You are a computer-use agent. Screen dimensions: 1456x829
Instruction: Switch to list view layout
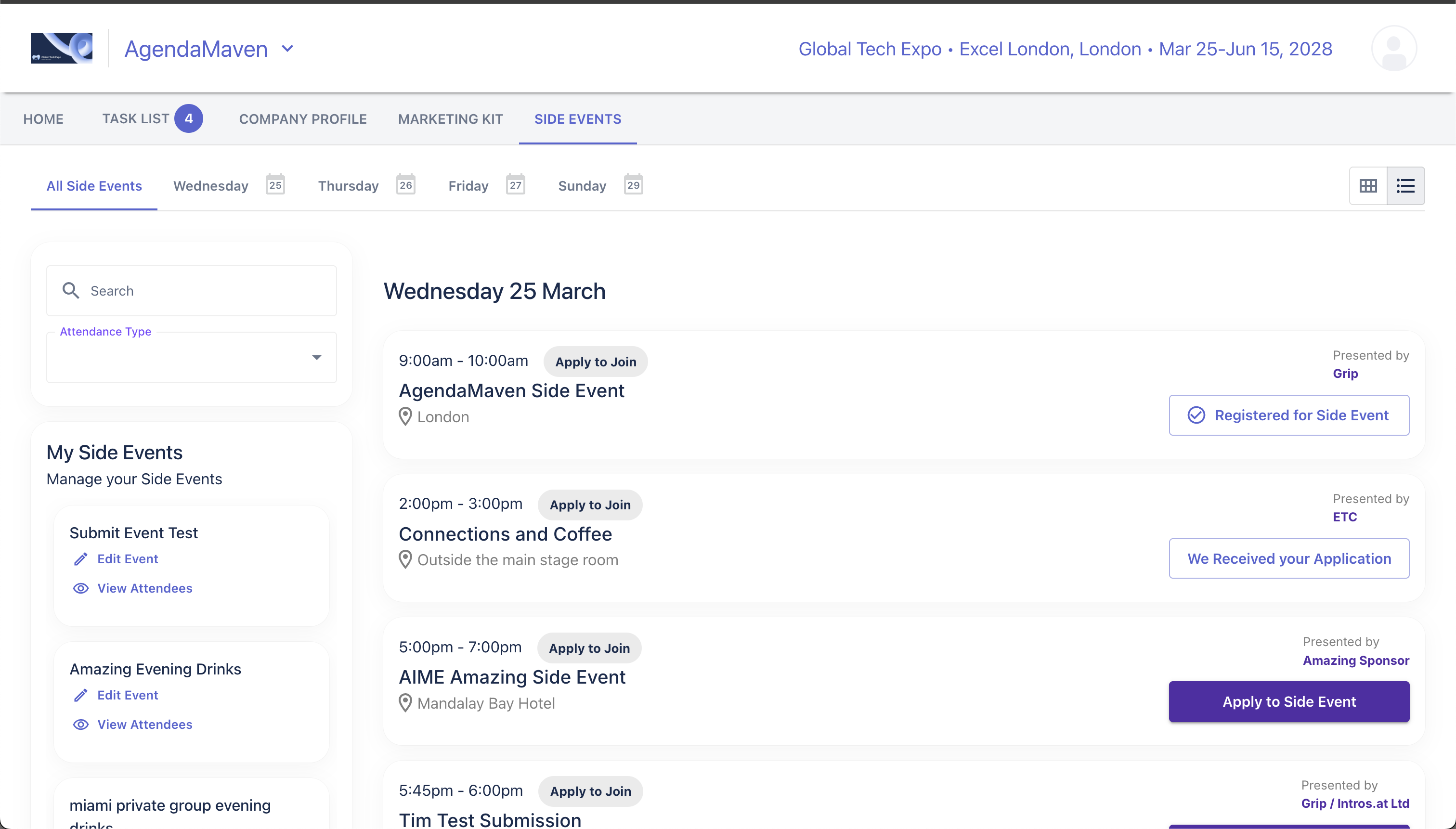pyautogui.click(x=1405, y=186)
